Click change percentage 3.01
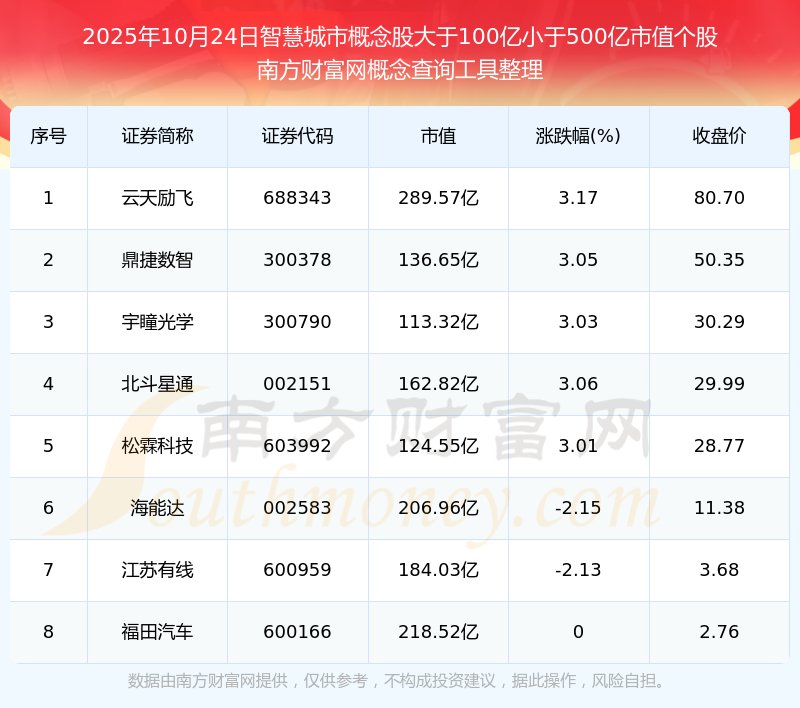The image size is (800, 708). (578, 446)
